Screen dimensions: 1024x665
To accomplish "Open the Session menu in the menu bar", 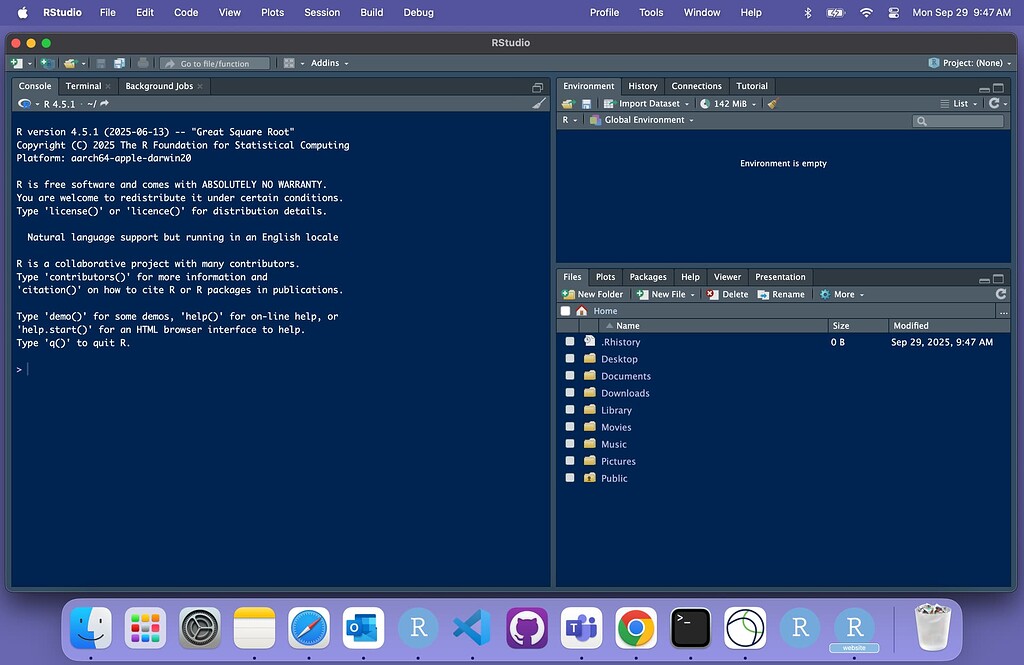I will [322, 12].
